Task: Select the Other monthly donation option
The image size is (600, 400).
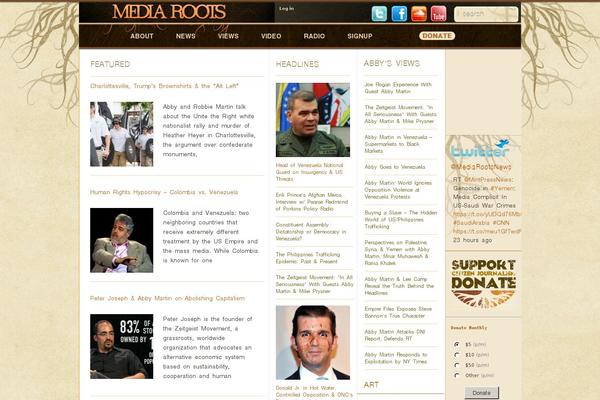Action: click(x=457, y=376)
